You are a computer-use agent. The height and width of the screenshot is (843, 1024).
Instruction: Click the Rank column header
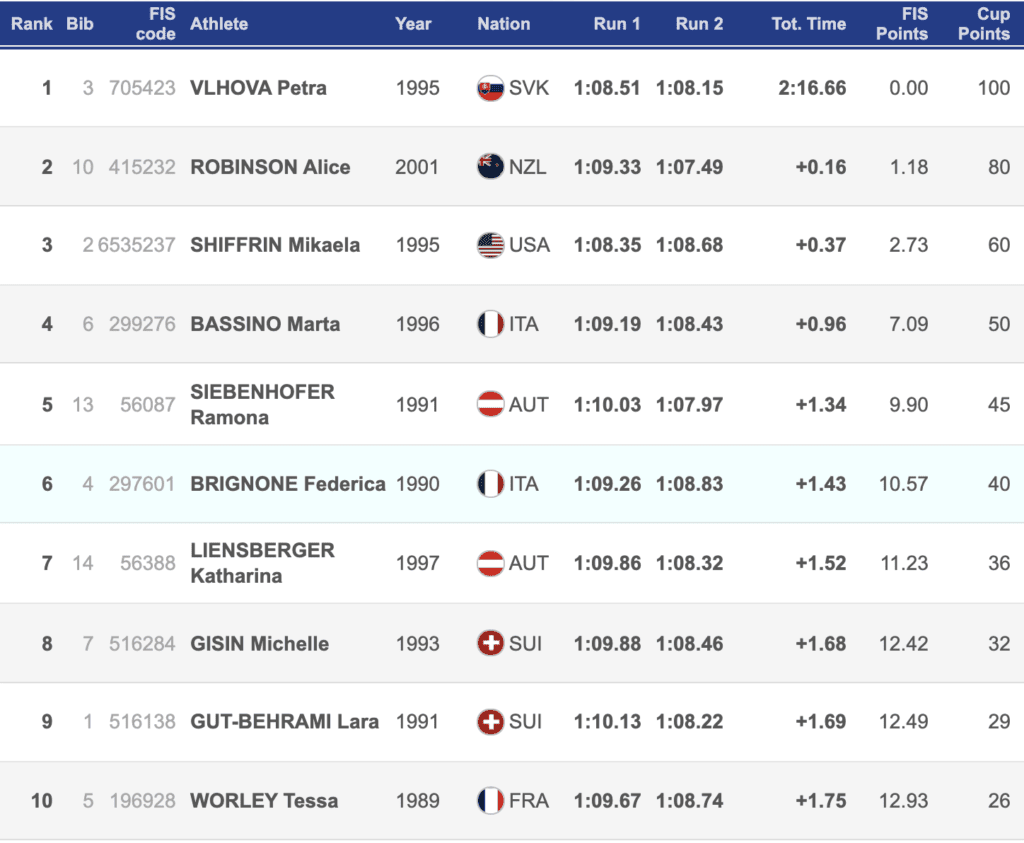pyautogui.click(x=32, y=23)
